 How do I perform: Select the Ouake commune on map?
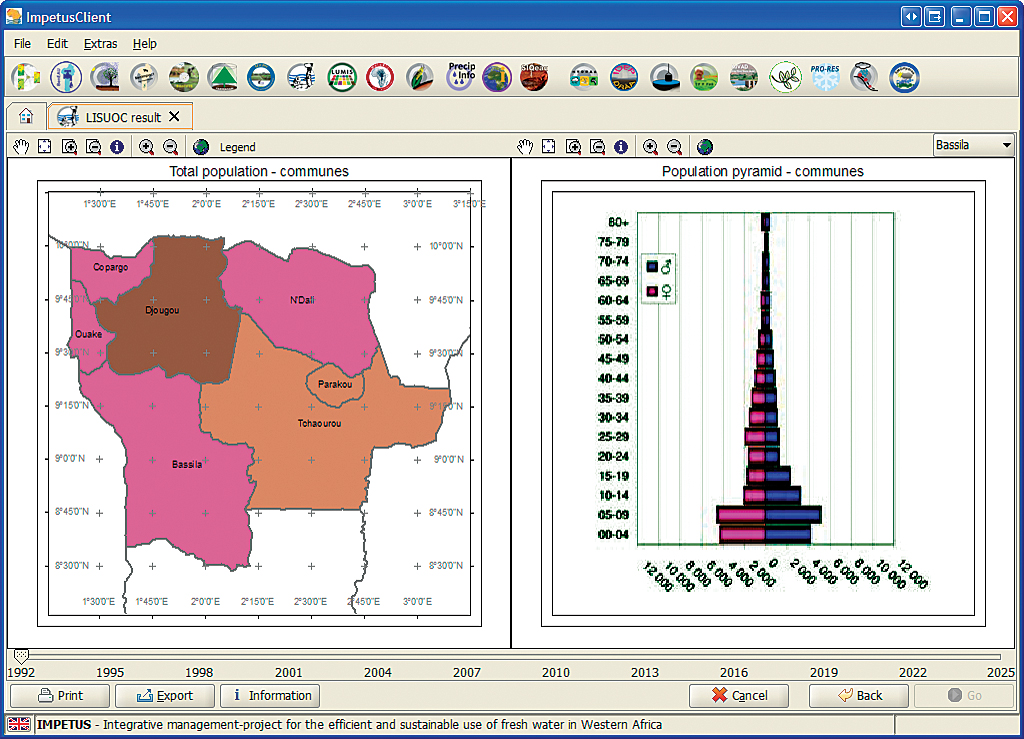[88, 334]
